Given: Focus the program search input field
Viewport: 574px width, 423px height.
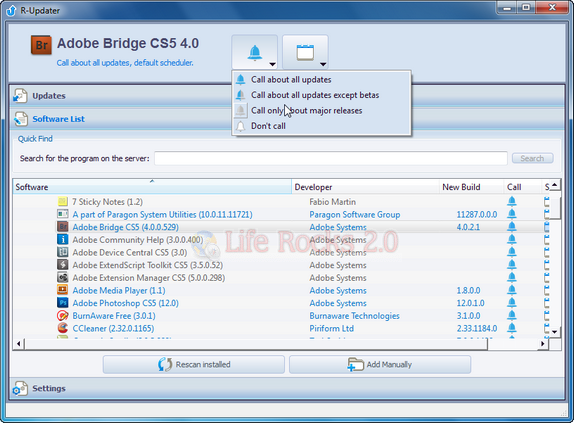Looking at the screenshot, I should [331, 158].
